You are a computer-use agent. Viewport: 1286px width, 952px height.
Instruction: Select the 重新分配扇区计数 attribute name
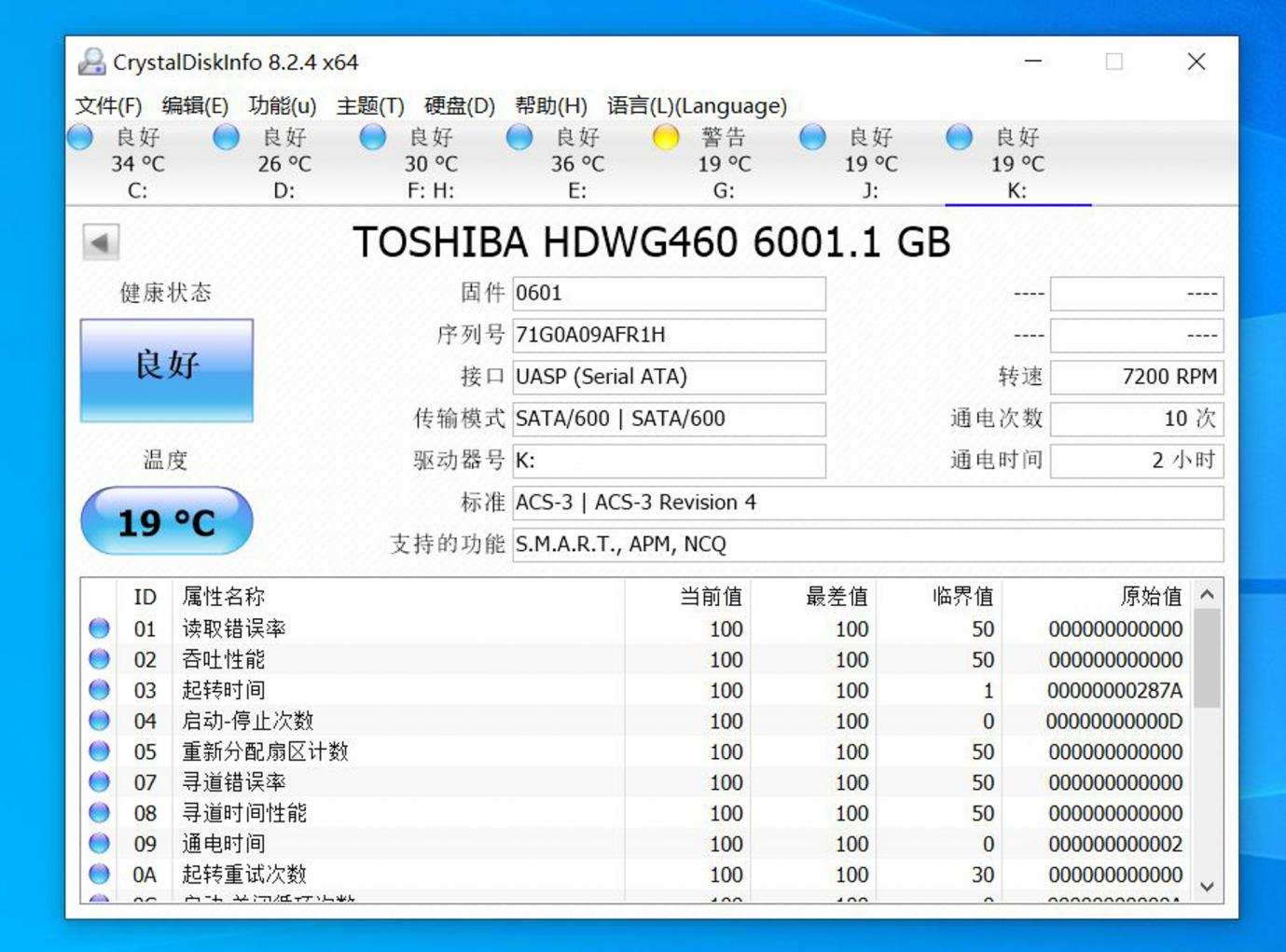click(266, 752)
